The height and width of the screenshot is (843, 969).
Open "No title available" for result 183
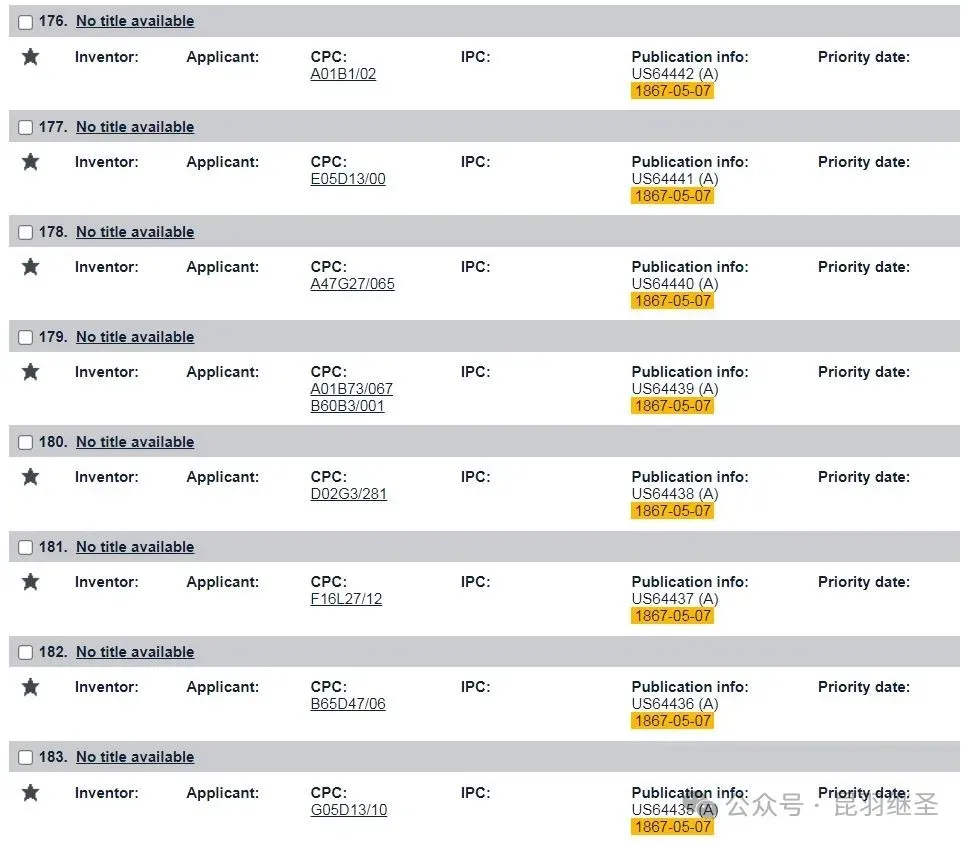pyautogui.click(x=135, y=757)
